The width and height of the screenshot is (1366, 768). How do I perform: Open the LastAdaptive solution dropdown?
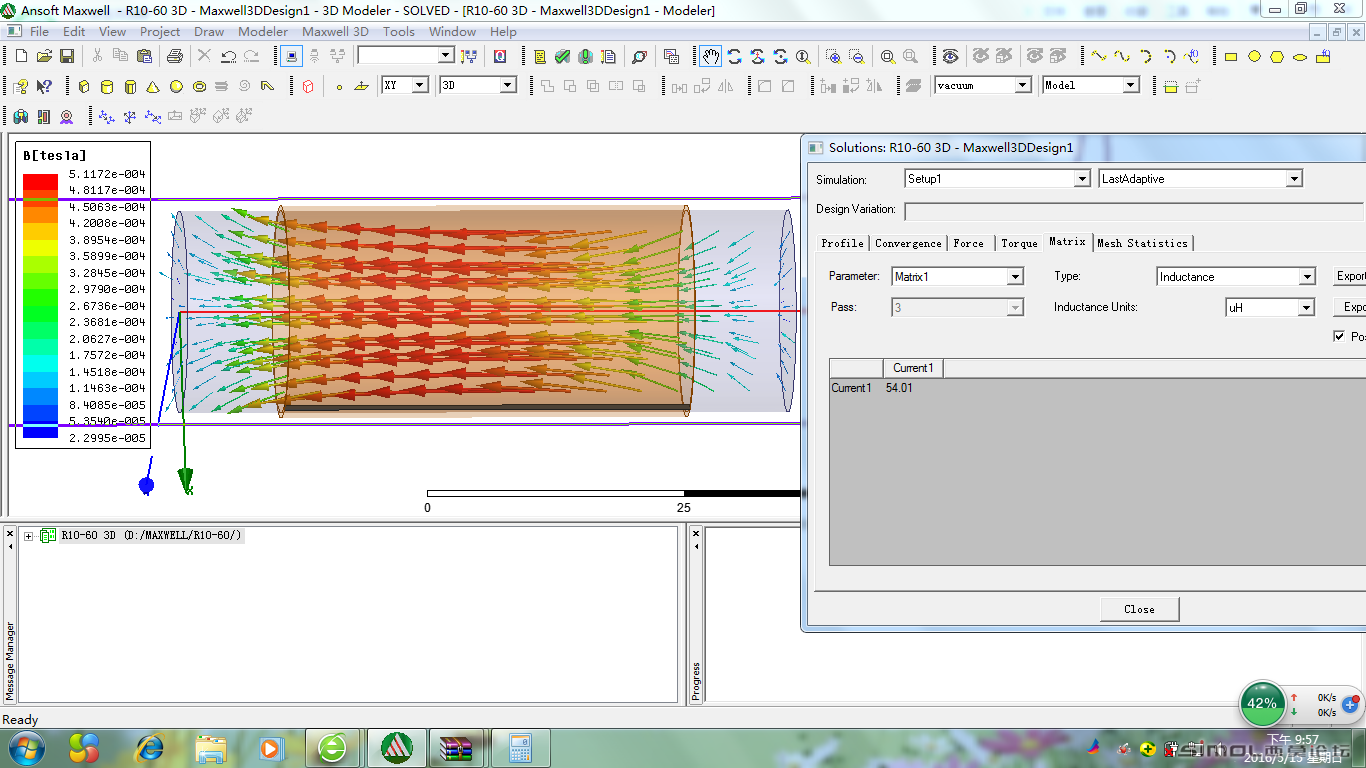click(1294, 179)
